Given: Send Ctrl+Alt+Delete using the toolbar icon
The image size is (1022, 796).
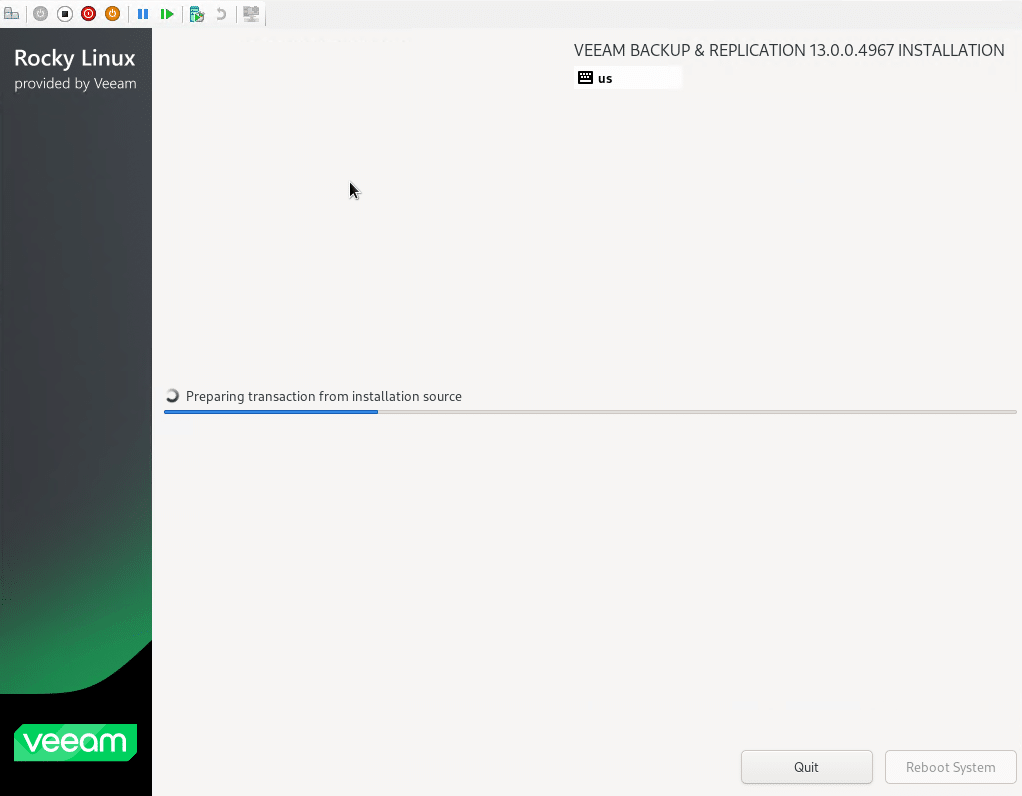Looking at the screenshot, I should point(12,14).
